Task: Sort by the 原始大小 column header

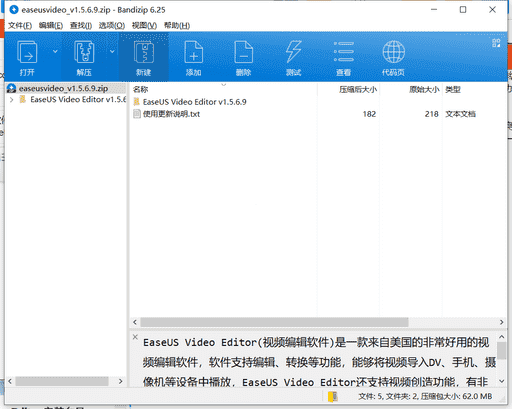Action: pos(423,89)
